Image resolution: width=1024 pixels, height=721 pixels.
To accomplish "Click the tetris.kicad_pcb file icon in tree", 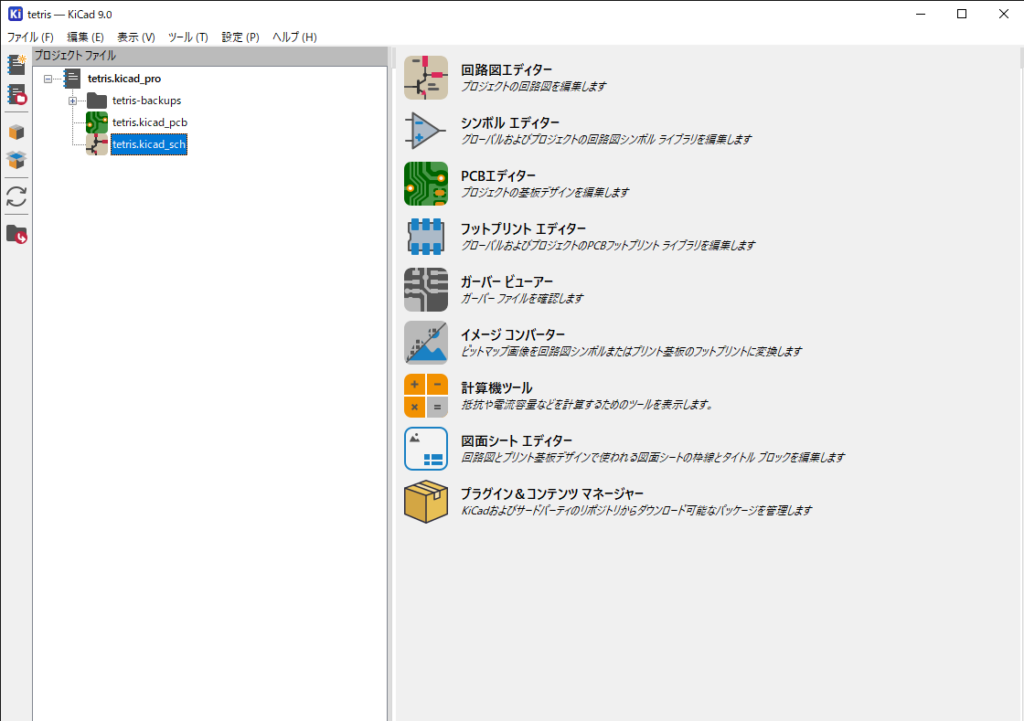I will (x=97, y=122).
